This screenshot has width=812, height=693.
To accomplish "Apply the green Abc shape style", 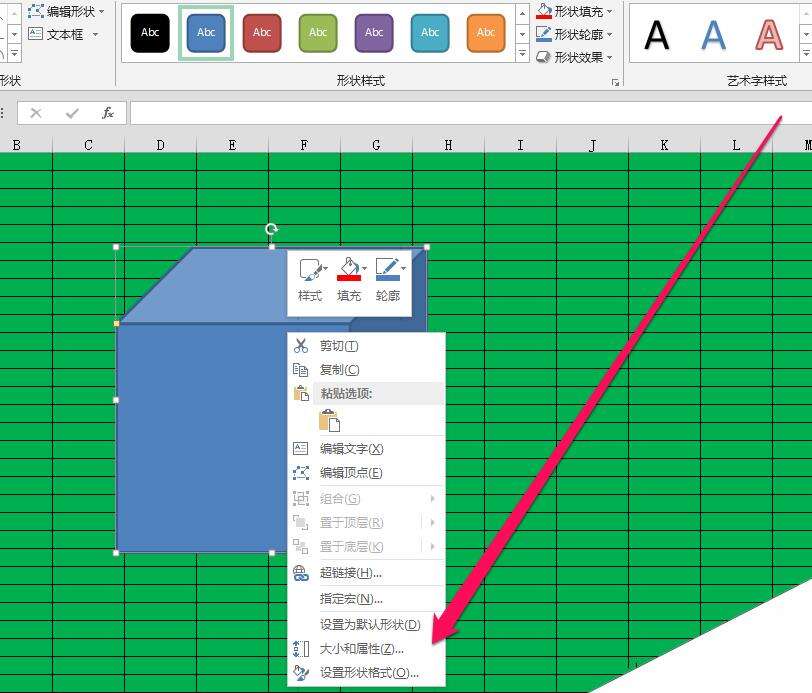I will click(x=318, y=33).
